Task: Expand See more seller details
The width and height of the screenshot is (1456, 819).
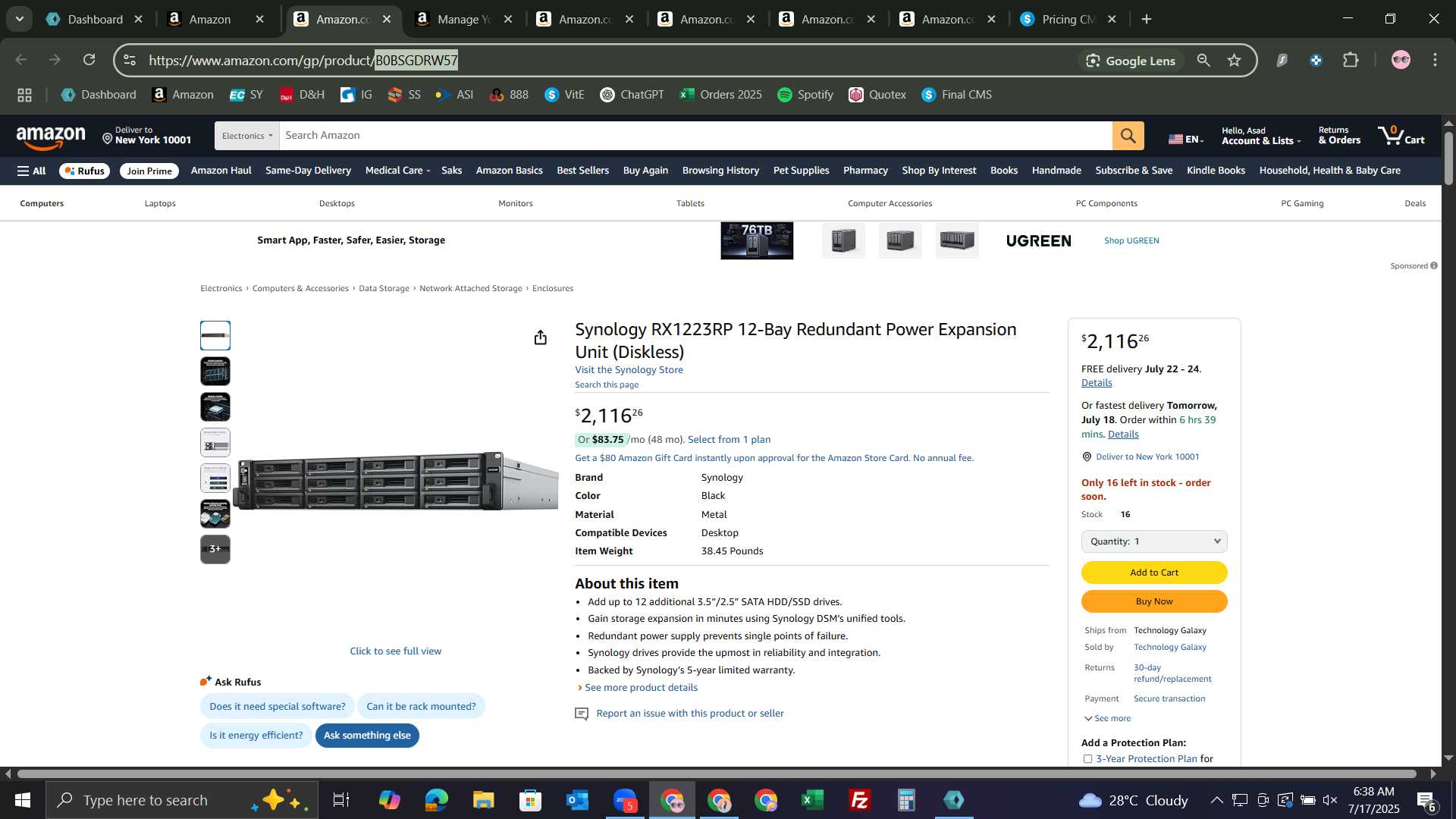Action: [1107, 719]
